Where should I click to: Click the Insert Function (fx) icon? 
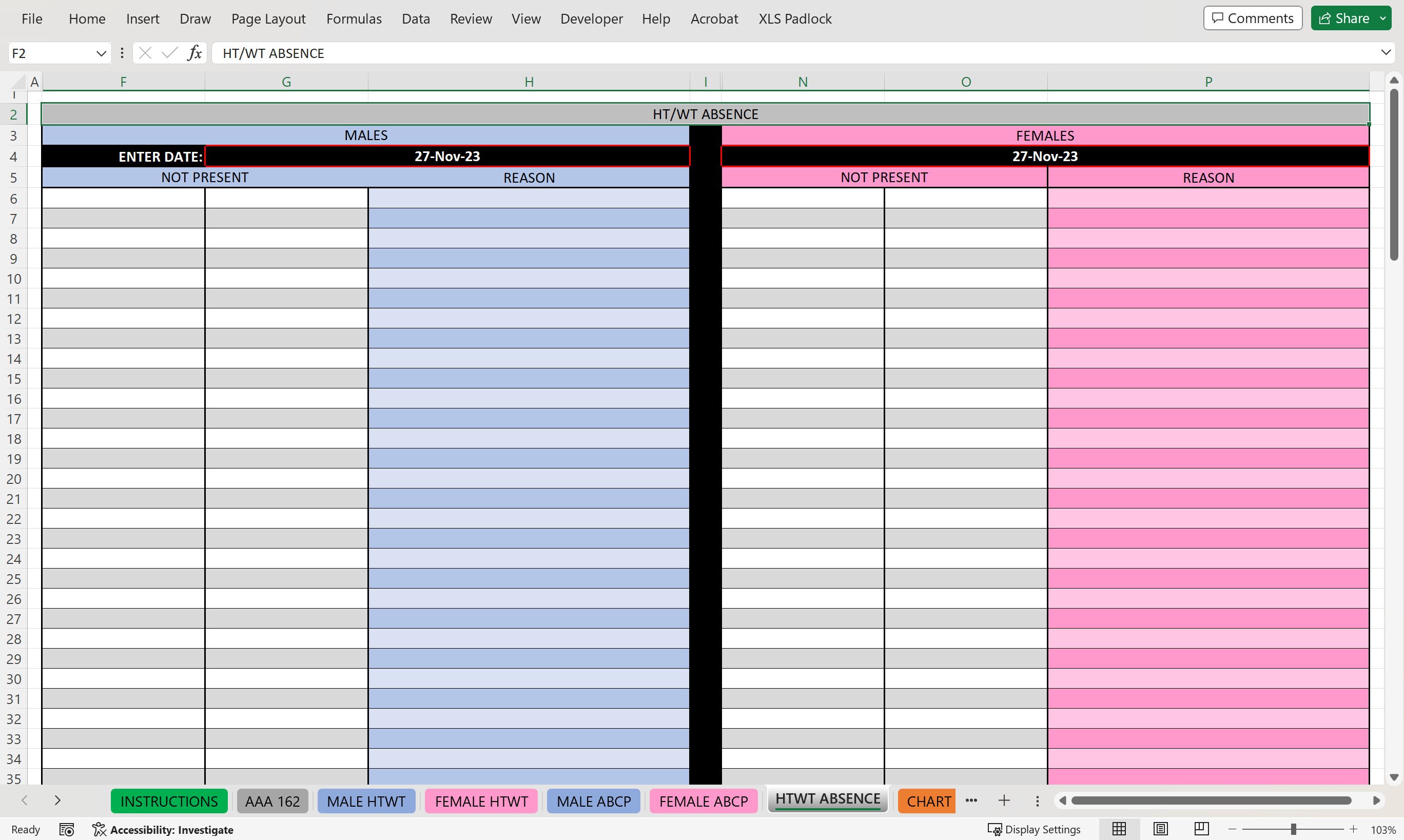194,53
